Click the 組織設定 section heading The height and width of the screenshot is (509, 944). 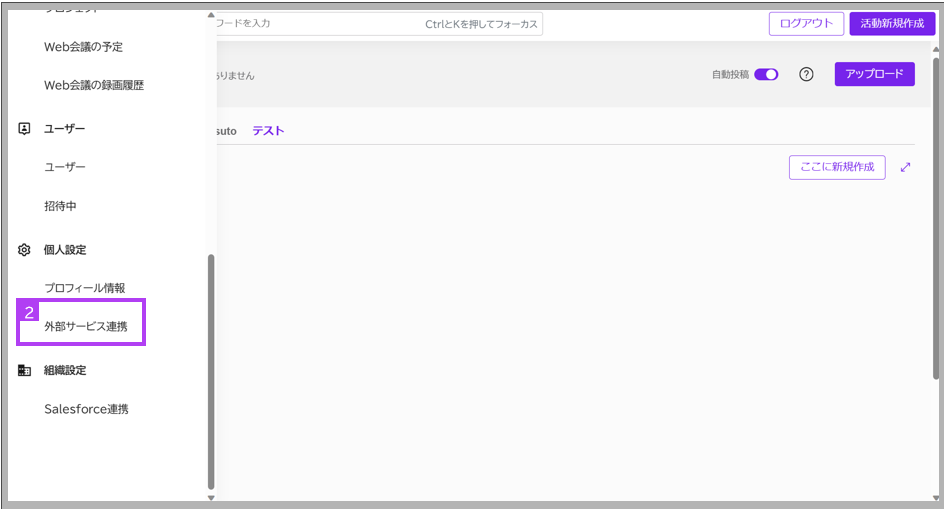[x=65, y=370]
